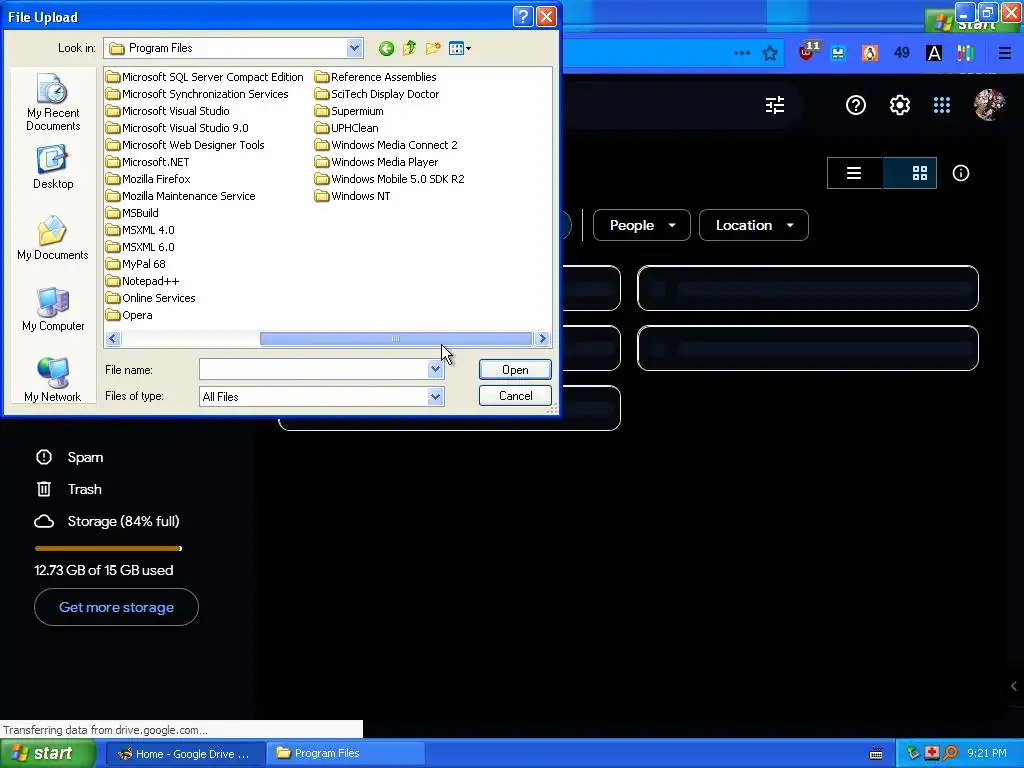Open My Network places shortcut
Image resolution: width=1024 pixels, height=768 pixels.
click(x=53, y=380)
